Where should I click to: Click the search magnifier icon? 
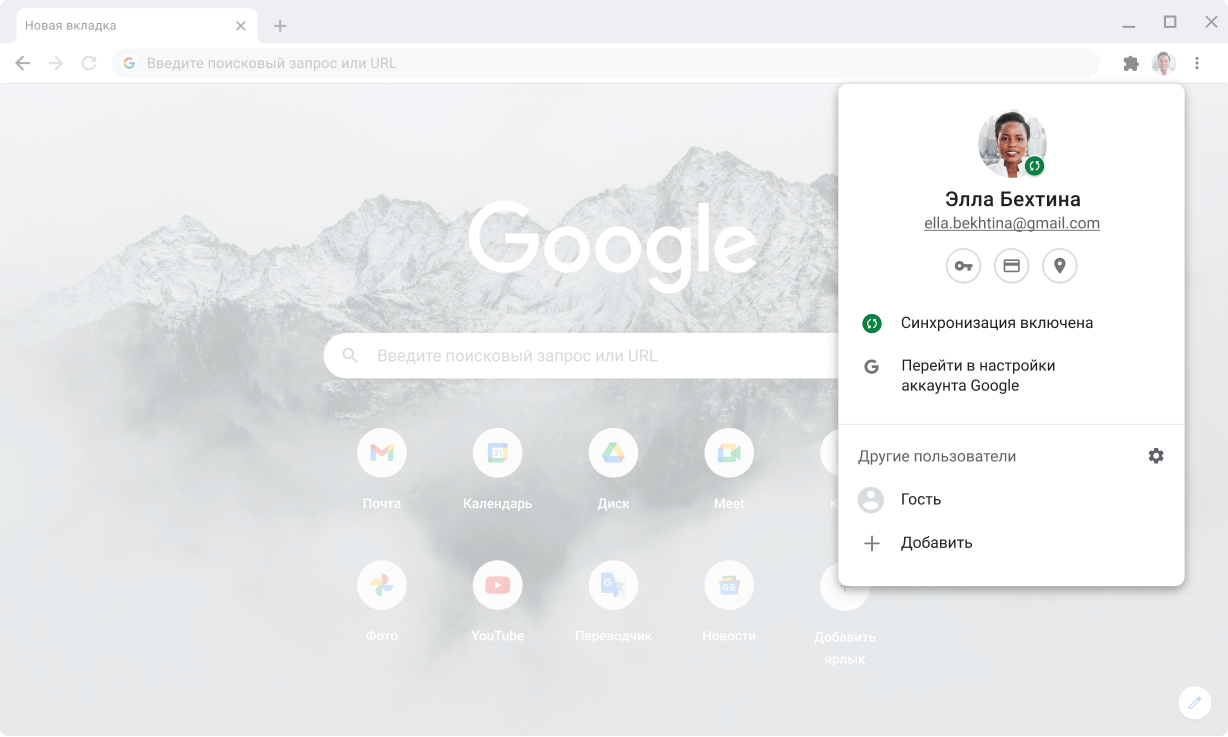350,356
